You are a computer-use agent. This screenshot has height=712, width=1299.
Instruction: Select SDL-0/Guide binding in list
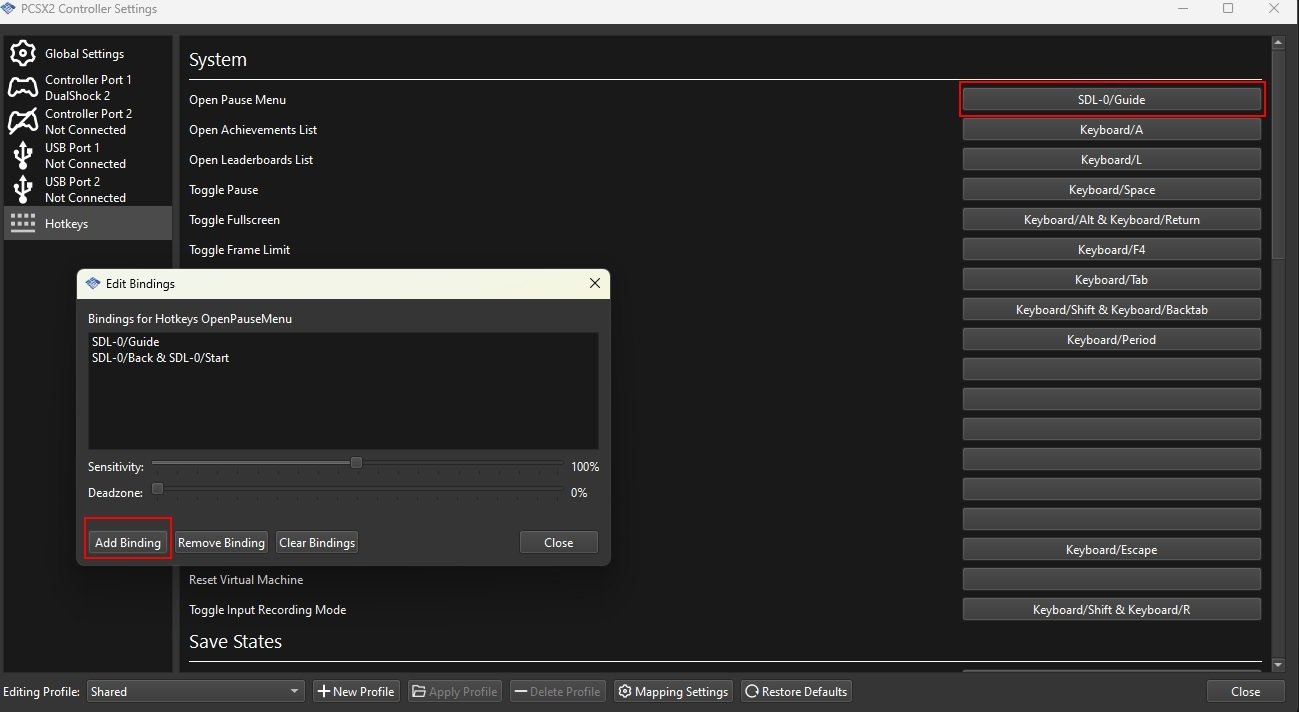(x=125, y=342)
